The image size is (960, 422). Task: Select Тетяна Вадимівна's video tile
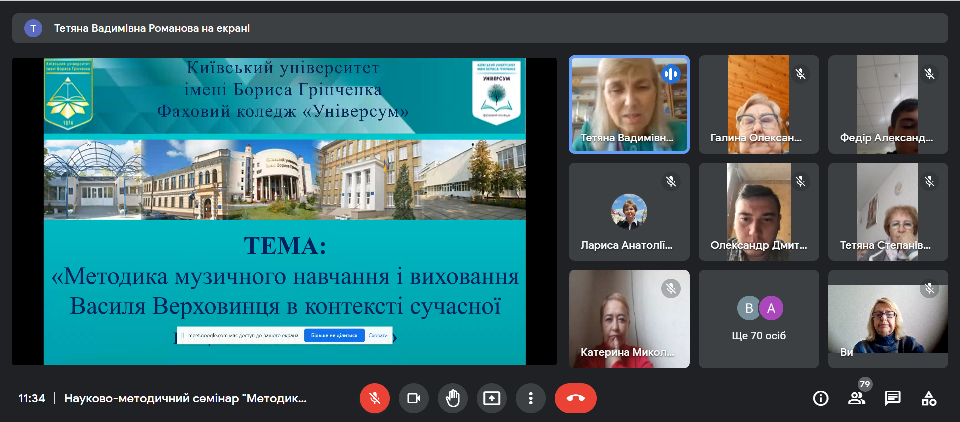click(629, 104)
